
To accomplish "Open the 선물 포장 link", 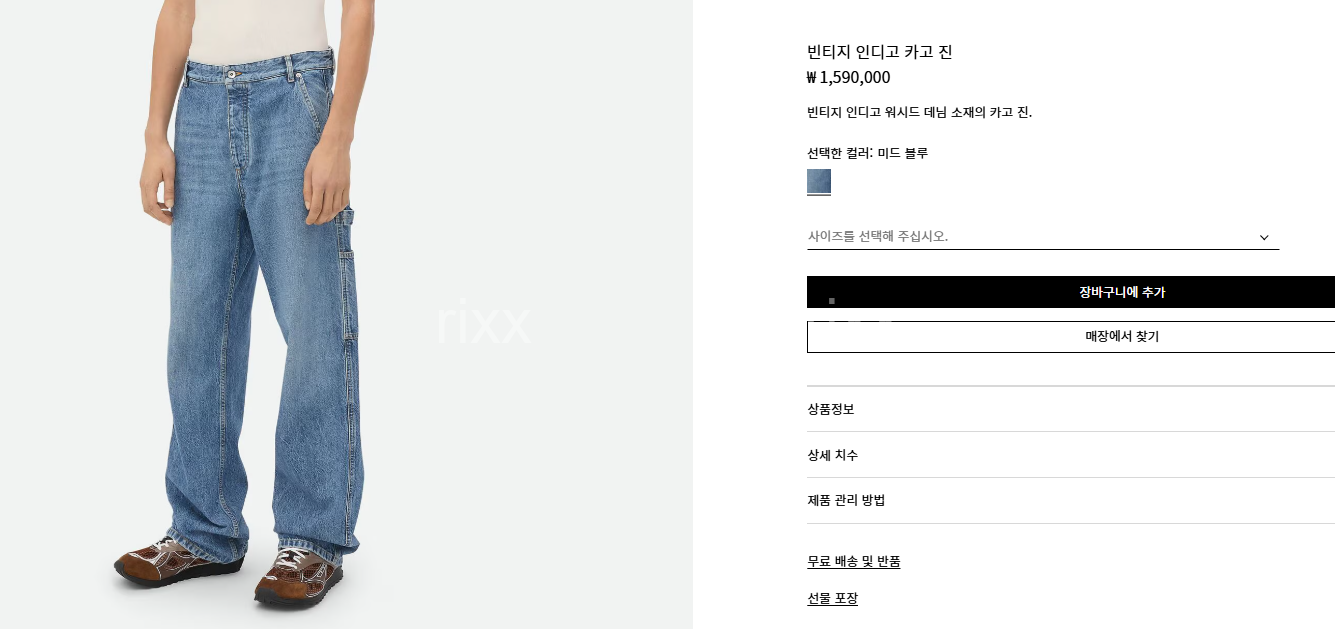I will coord(832,599).
